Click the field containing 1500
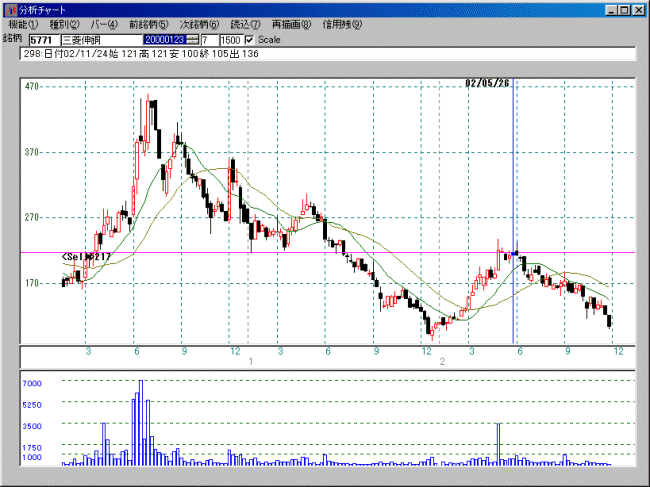The image size is (650, 487). pyautogui.click(x=231, y=40)
